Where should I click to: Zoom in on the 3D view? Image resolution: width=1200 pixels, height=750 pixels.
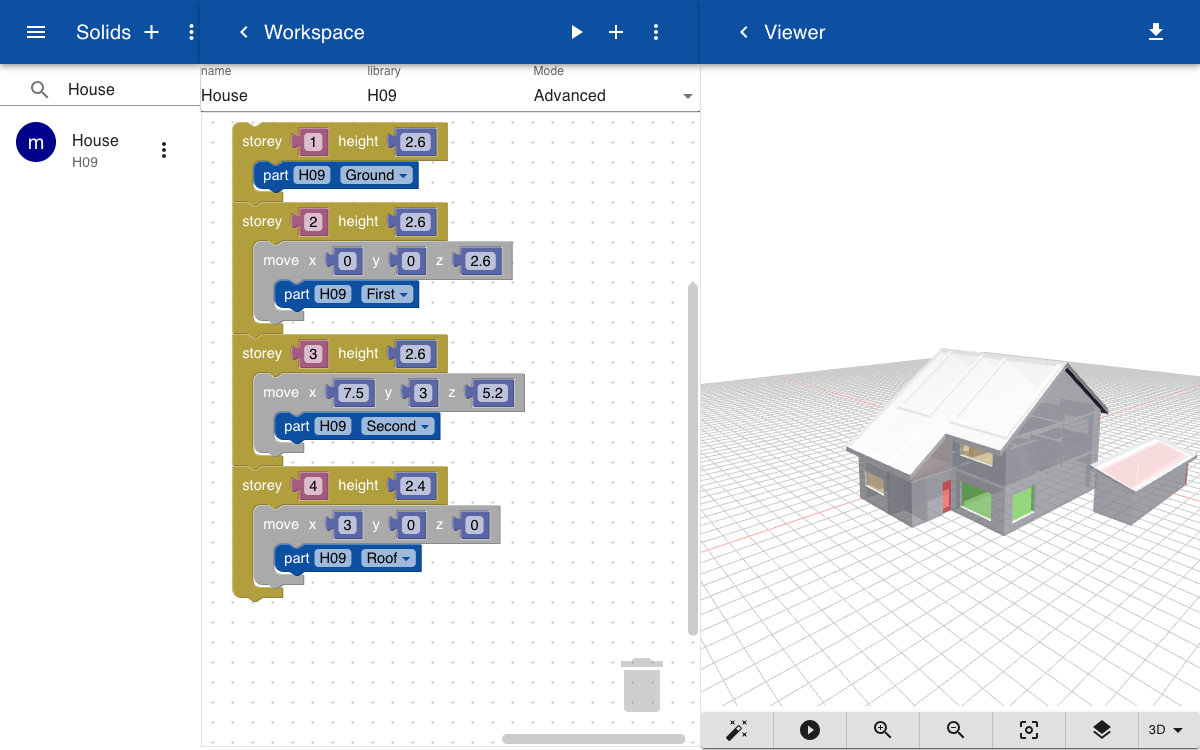(883, 730)
